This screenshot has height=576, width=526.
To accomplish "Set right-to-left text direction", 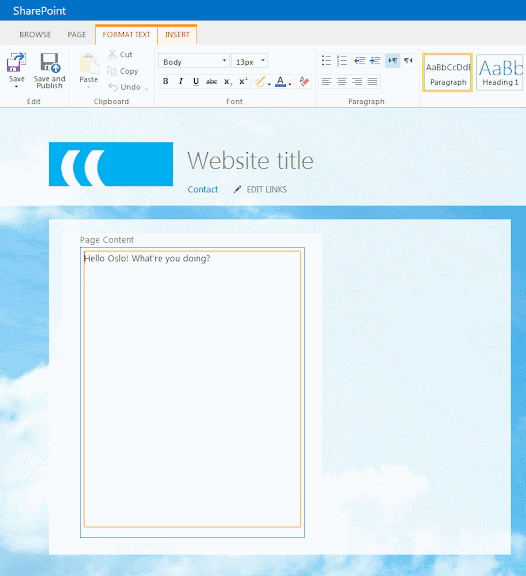I will point(408,61).
